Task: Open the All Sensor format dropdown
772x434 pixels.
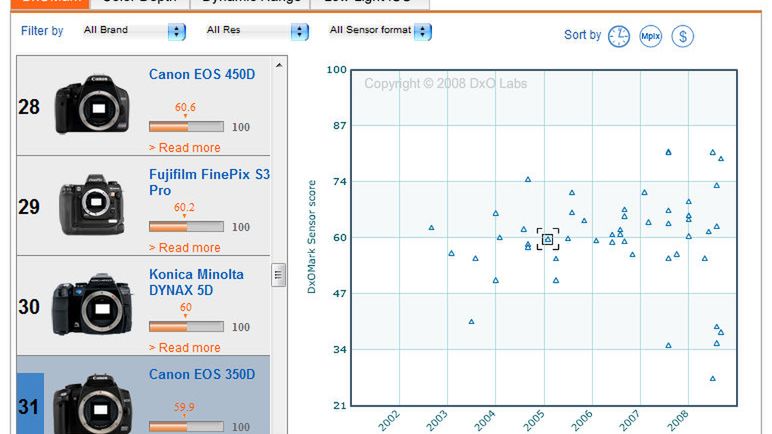Action: click(380, 31)
